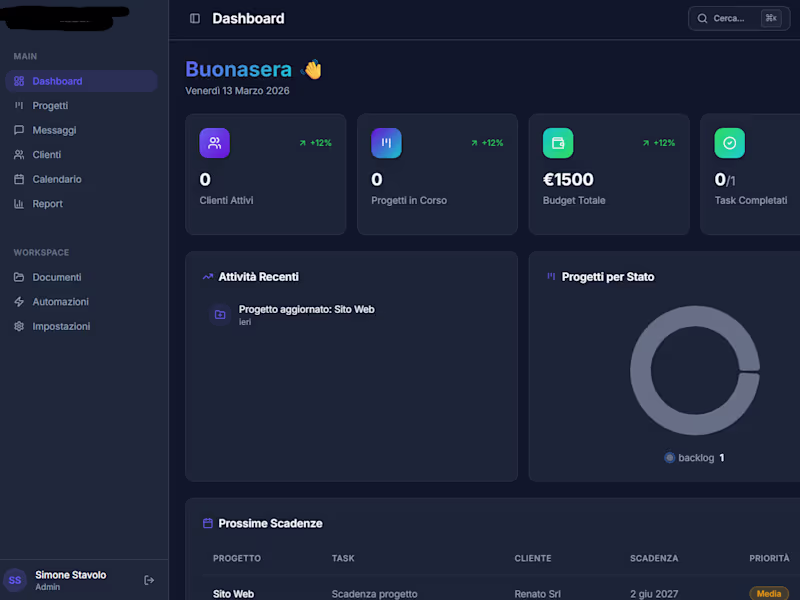The image size is (800, 600).
Task: Click the Dashboard grid icon in sidebar
Action: (19, 81)
